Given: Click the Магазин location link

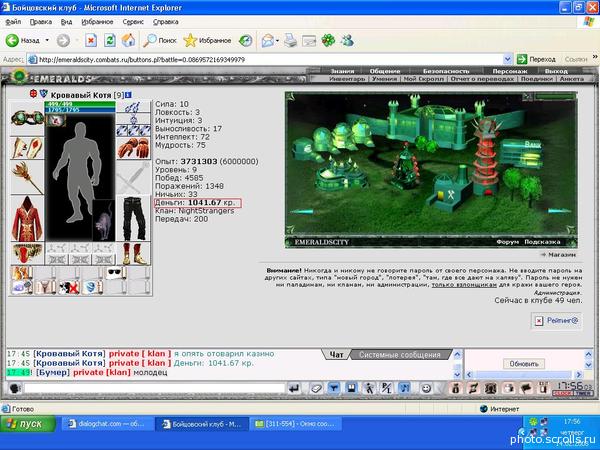Looking at the screenshot, I should pyautogui.click(x=562, y=254).
